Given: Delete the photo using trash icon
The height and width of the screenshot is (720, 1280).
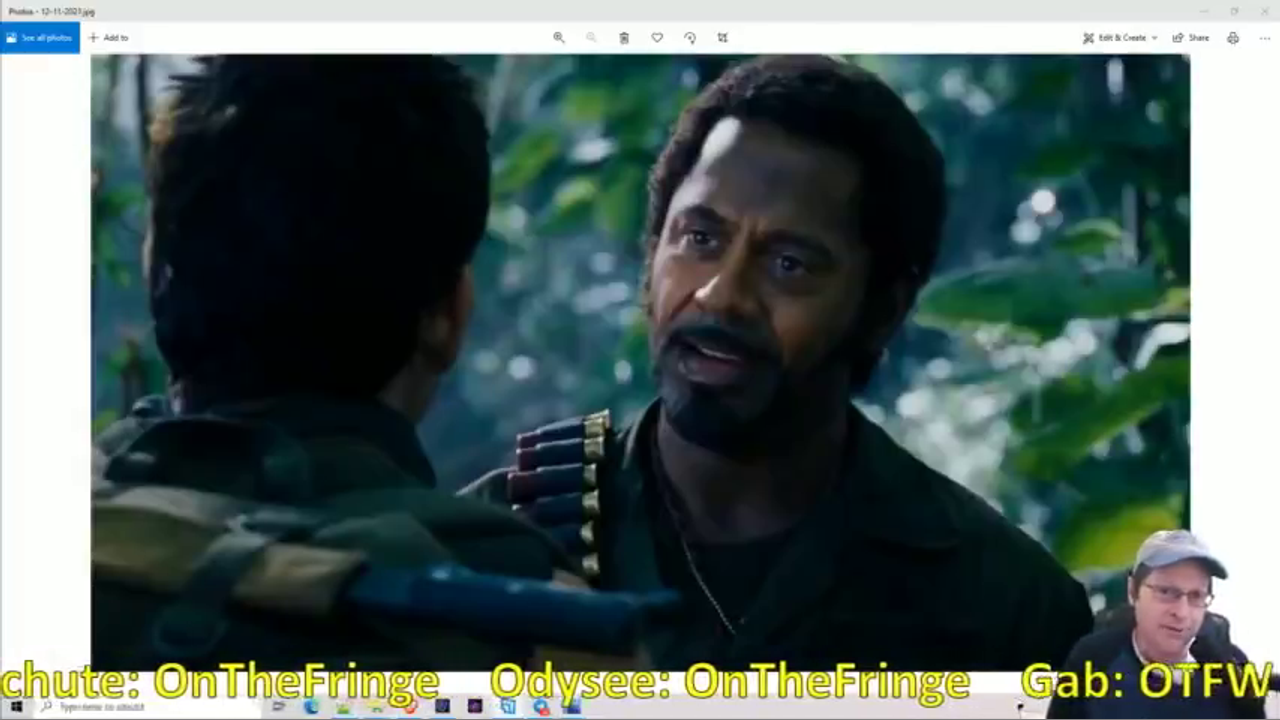Looking at the screenshot, I should 624,38.
